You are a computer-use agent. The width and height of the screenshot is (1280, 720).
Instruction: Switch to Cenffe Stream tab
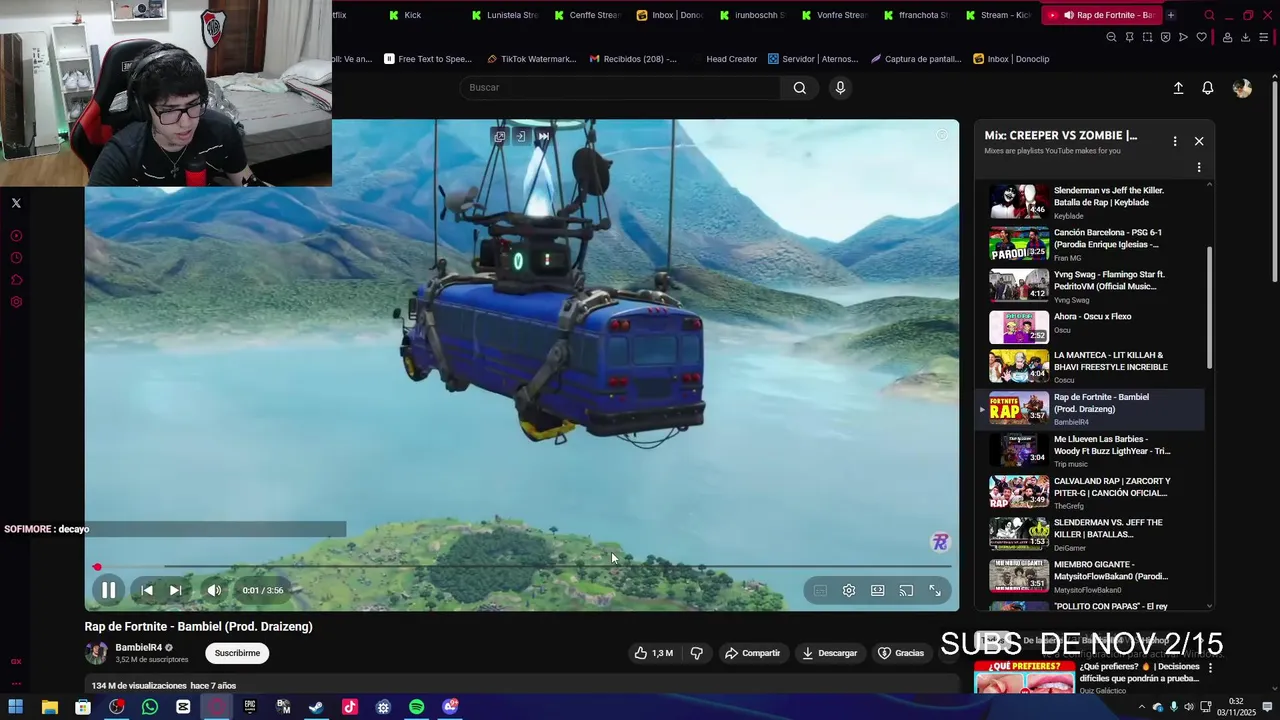click(x=587, y=15)
